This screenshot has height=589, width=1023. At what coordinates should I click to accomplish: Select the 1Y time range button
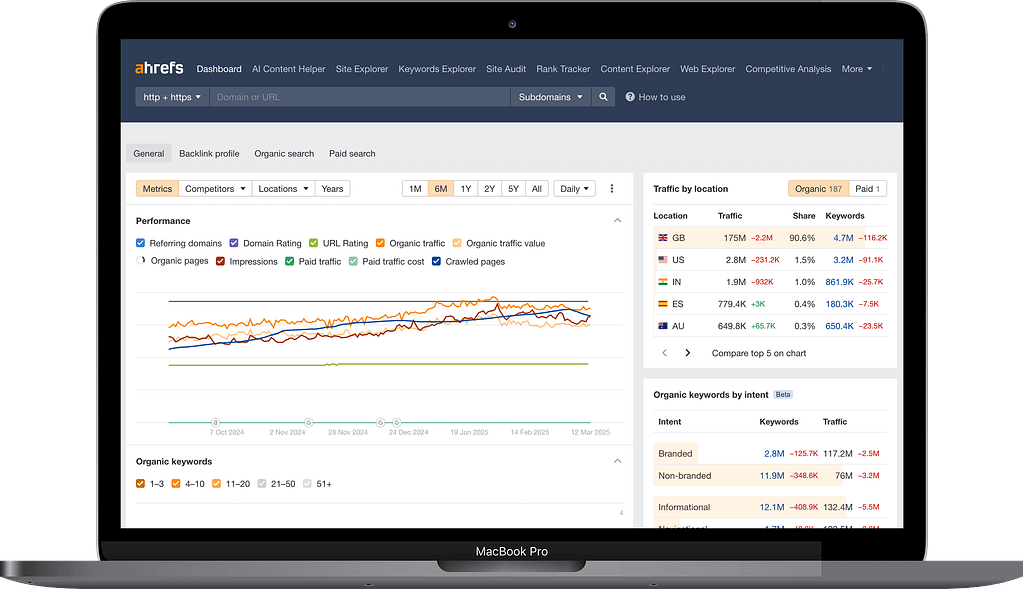(x=465, y=189)
